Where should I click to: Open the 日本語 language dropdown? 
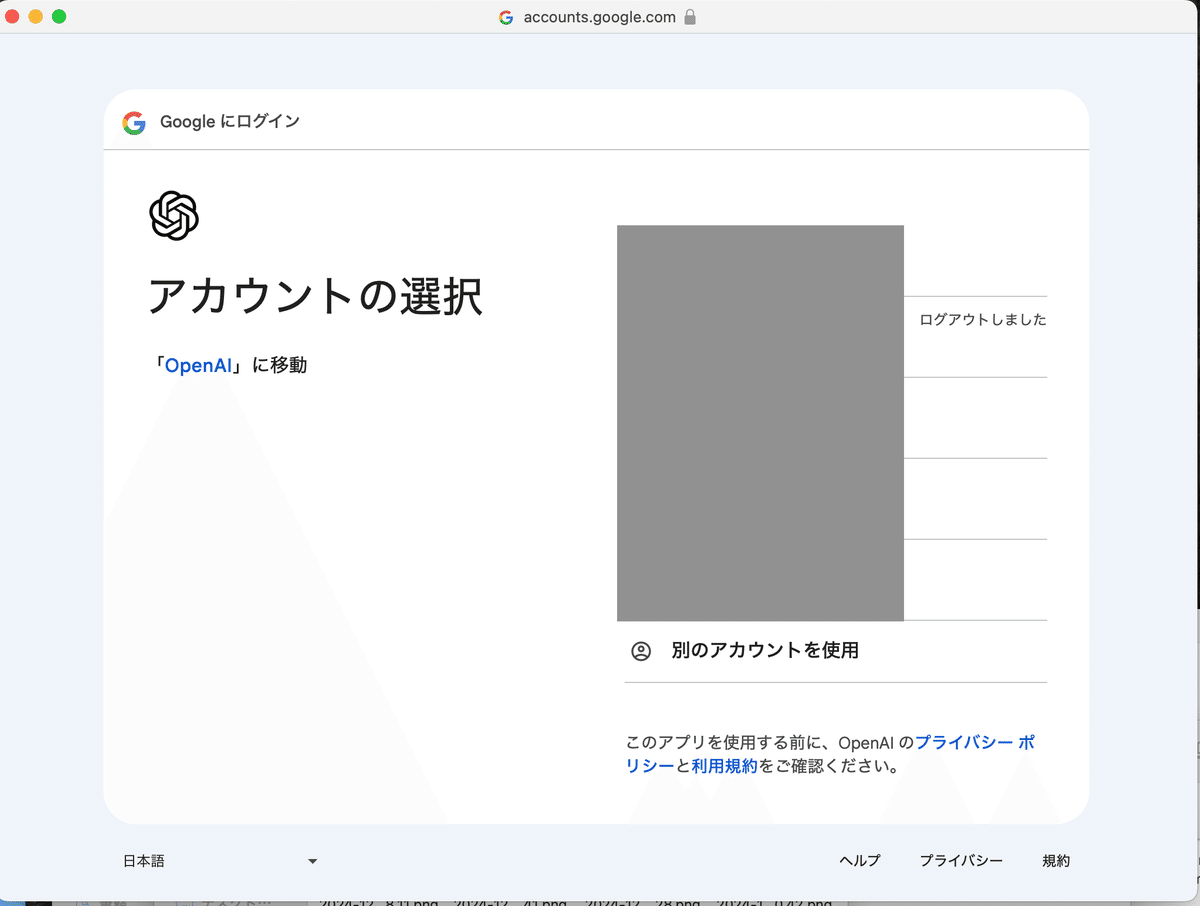(x=220, y=860)
